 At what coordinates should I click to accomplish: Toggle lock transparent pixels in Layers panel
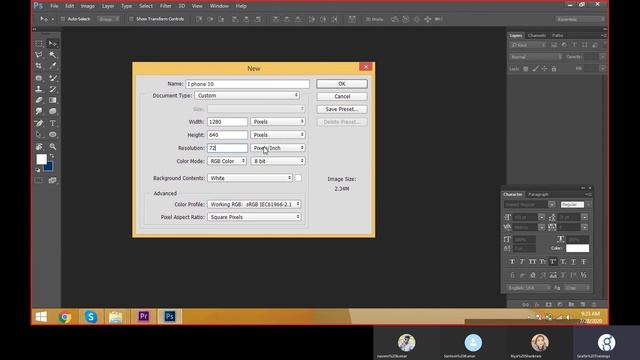tap(526, 69)
